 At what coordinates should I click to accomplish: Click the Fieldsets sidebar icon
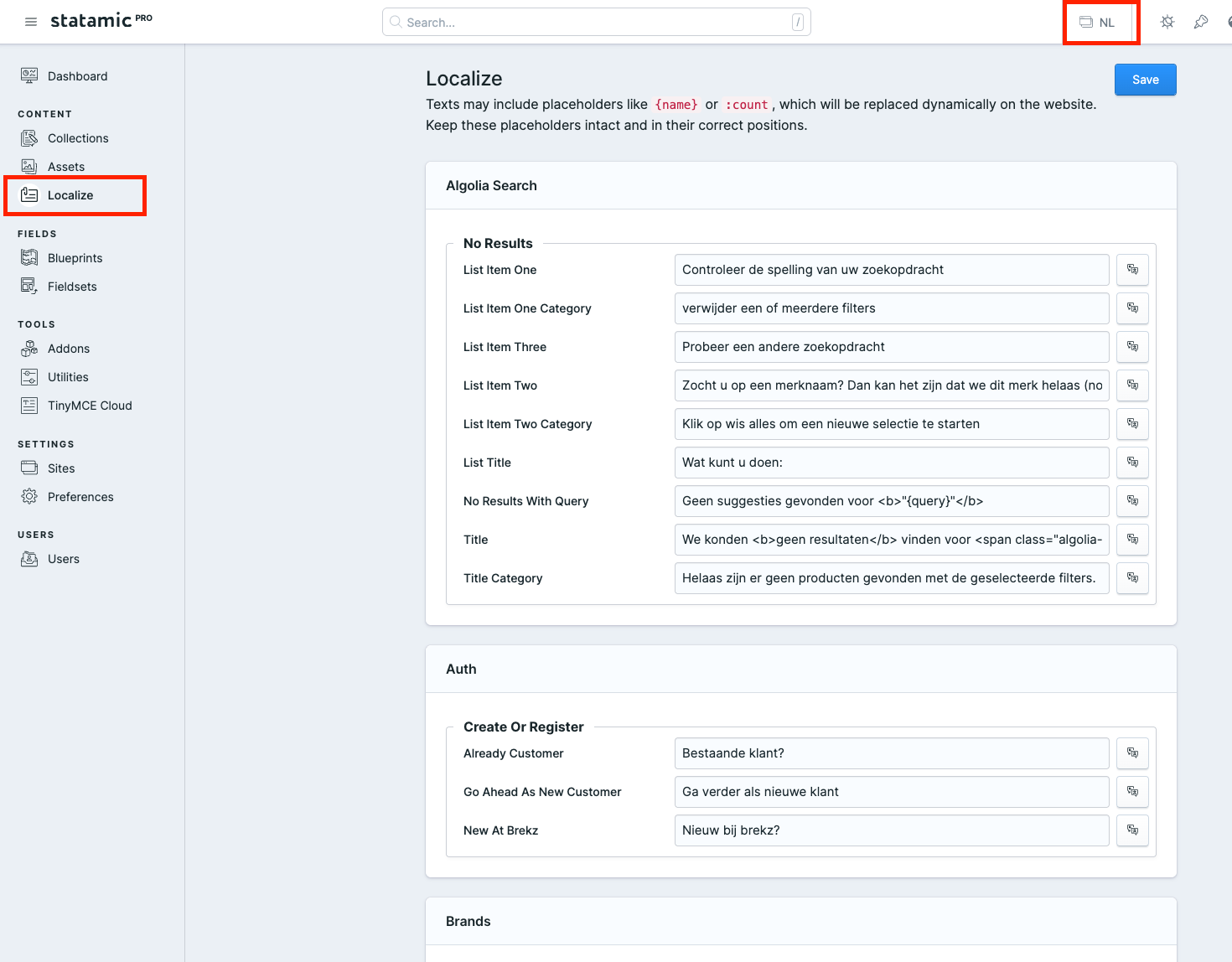tap(29, 287)
